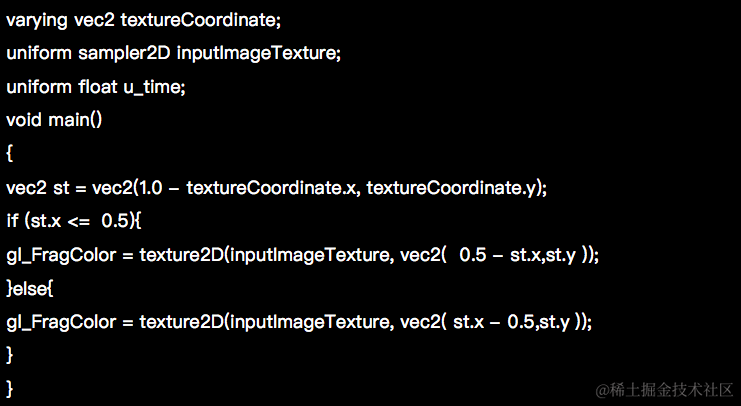Viewport: 741px width, 406px height.
Task: Click the inputImageTexture uniform declaration
Action: (173, 53)
